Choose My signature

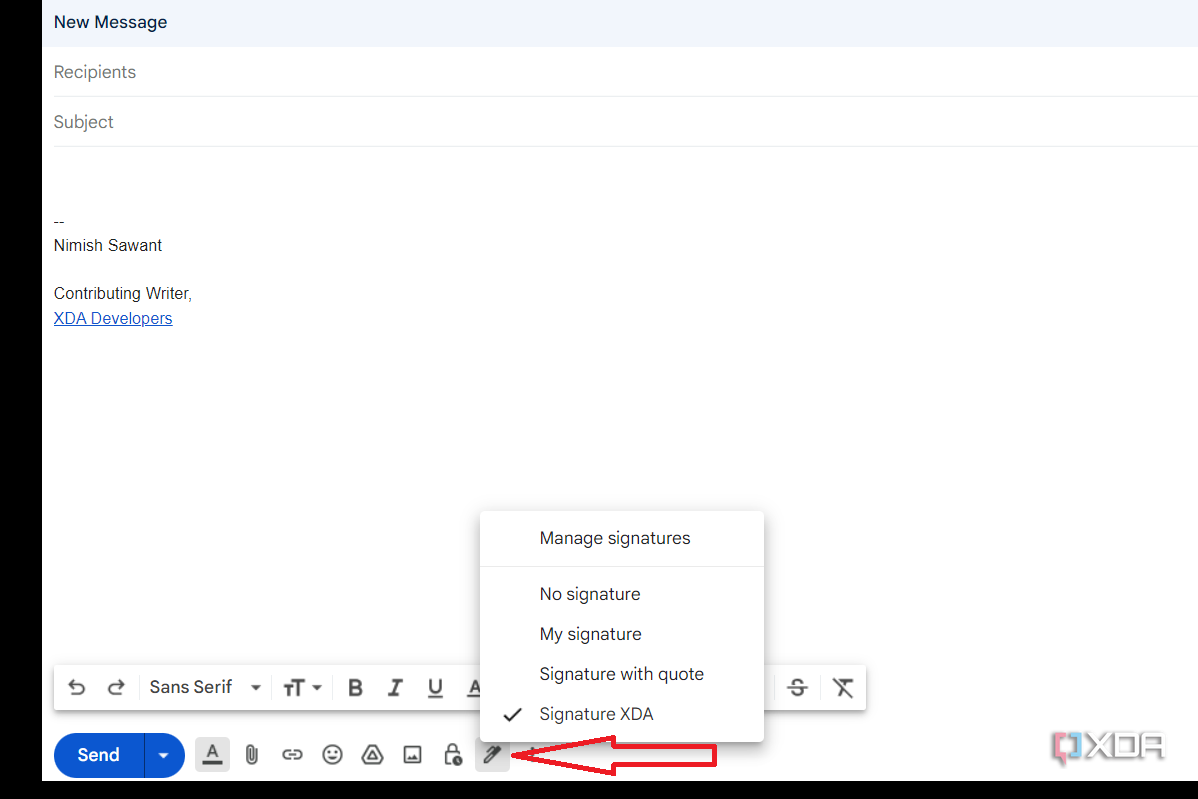coord(622,634)
